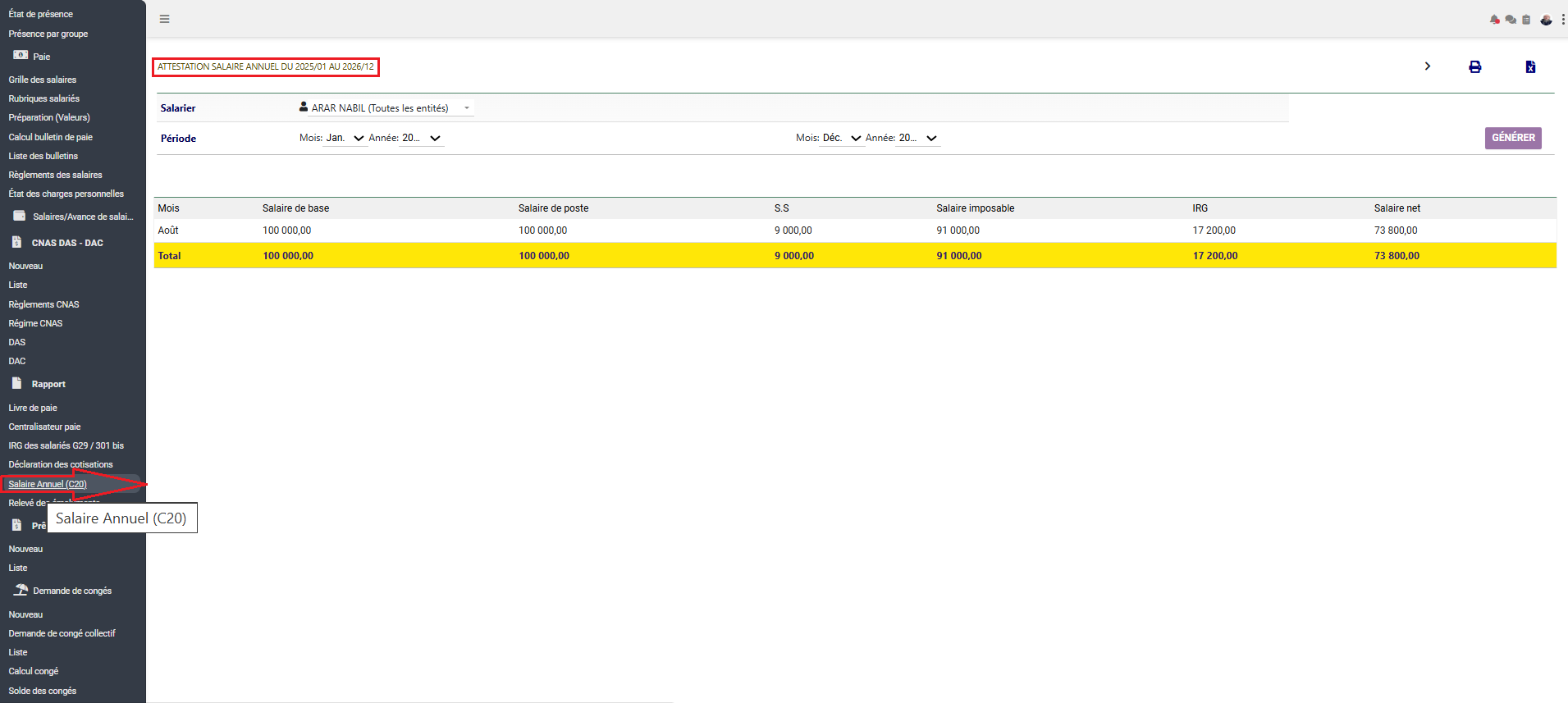Open Calcul bulletin de paie

[51, 137]
